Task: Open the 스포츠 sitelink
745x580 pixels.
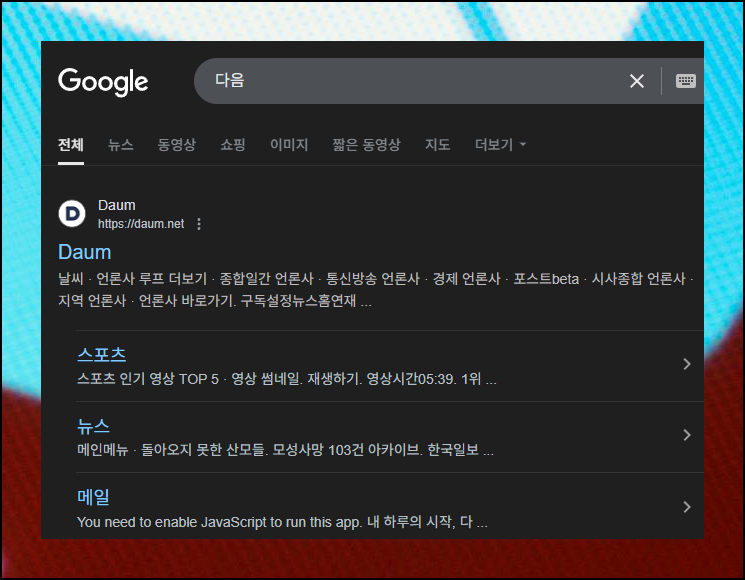Action: (102, 354)
